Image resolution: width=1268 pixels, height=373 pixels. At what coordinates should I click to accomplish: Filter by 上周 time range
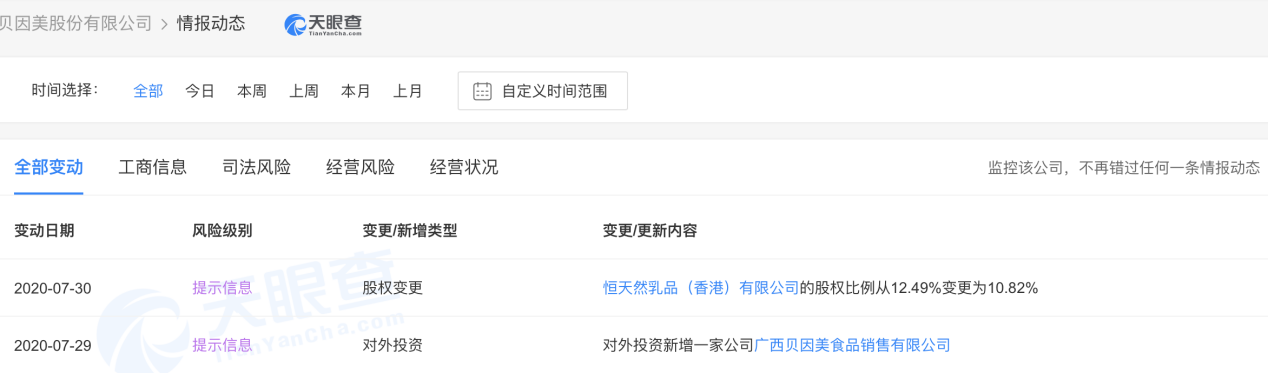coord(304,91)
